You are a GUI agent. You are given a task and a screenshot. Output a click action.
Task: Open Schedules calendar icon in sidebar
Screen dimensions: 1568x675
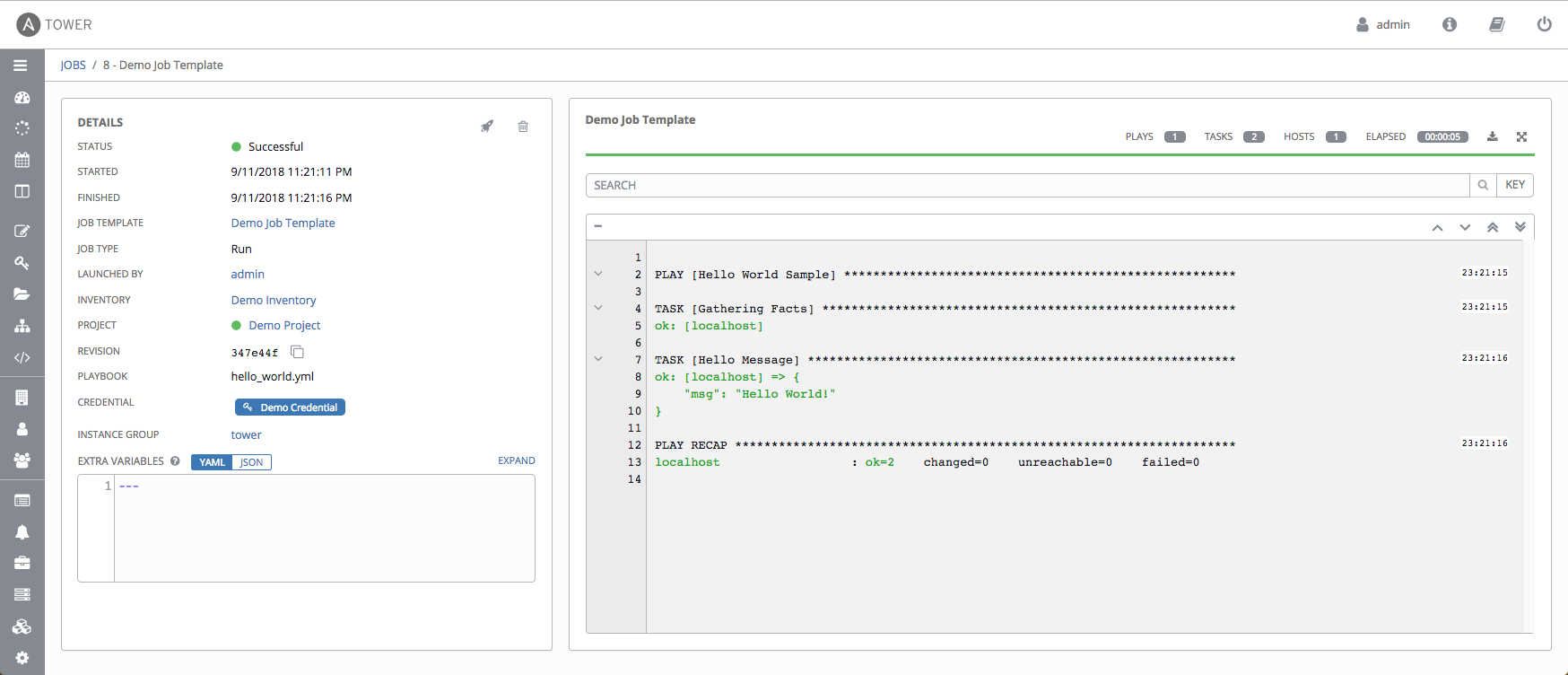[x=22, y=160]
